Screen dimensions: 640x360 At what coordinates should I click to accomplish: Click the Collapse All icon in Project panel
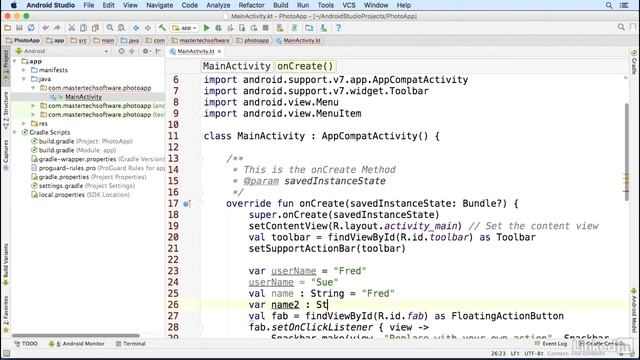tap(131, 51)
